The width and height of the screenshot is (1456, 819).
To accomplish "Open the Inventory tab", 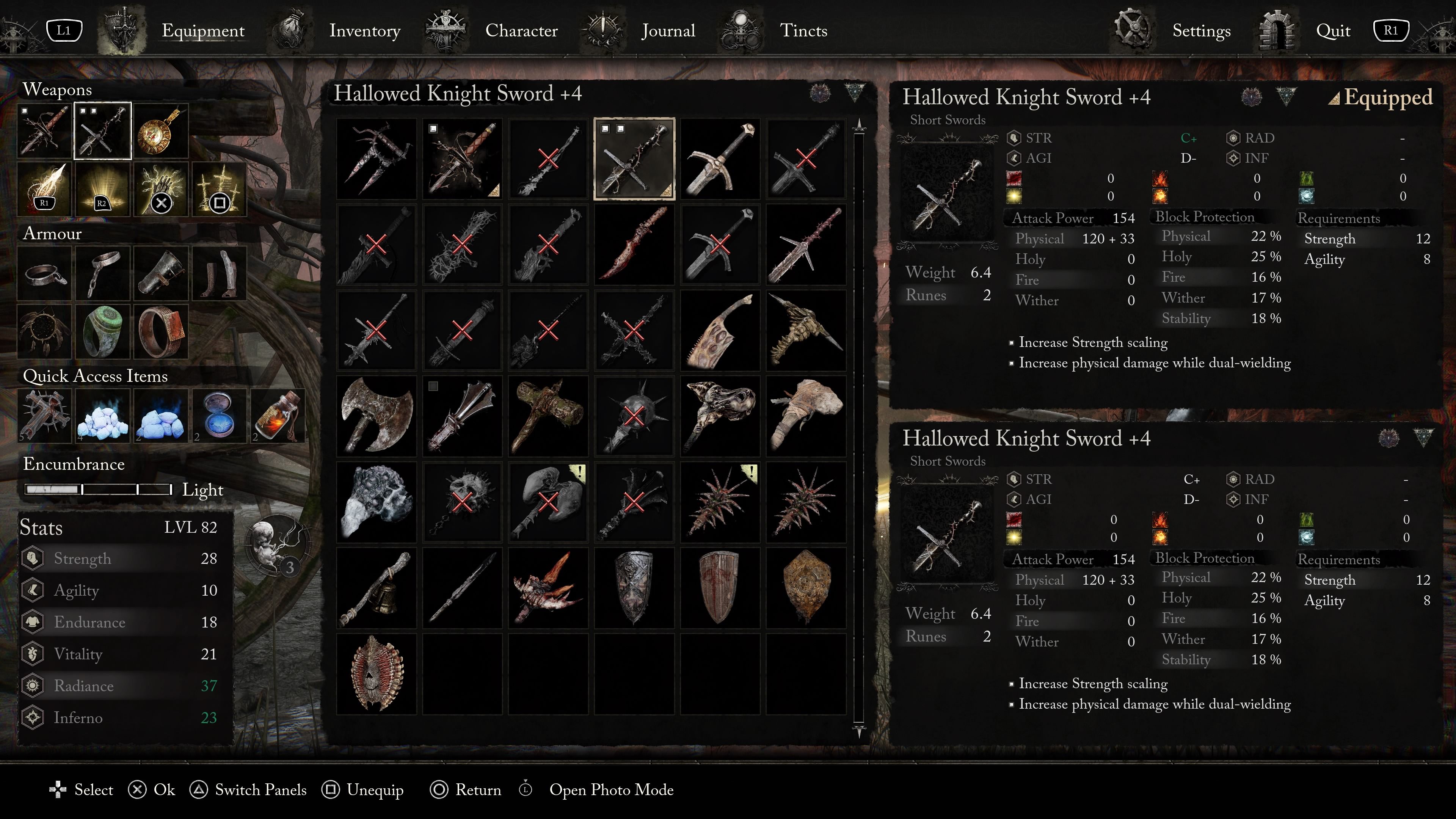I will [x=364, y=30].
